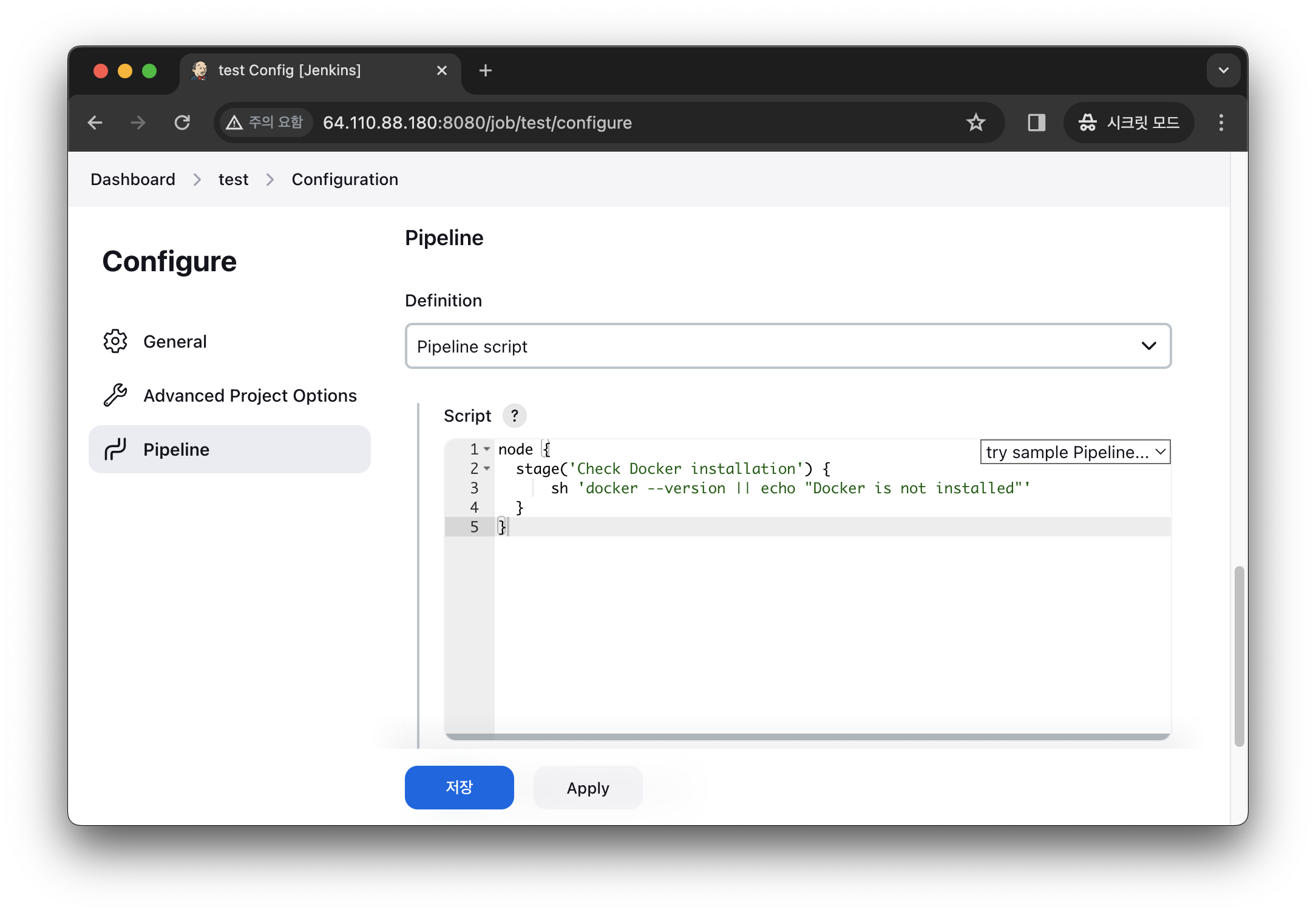Click the wrench icon for Advanced Project Options
This screenshot has width=1316, height=915.
[115, 396]
